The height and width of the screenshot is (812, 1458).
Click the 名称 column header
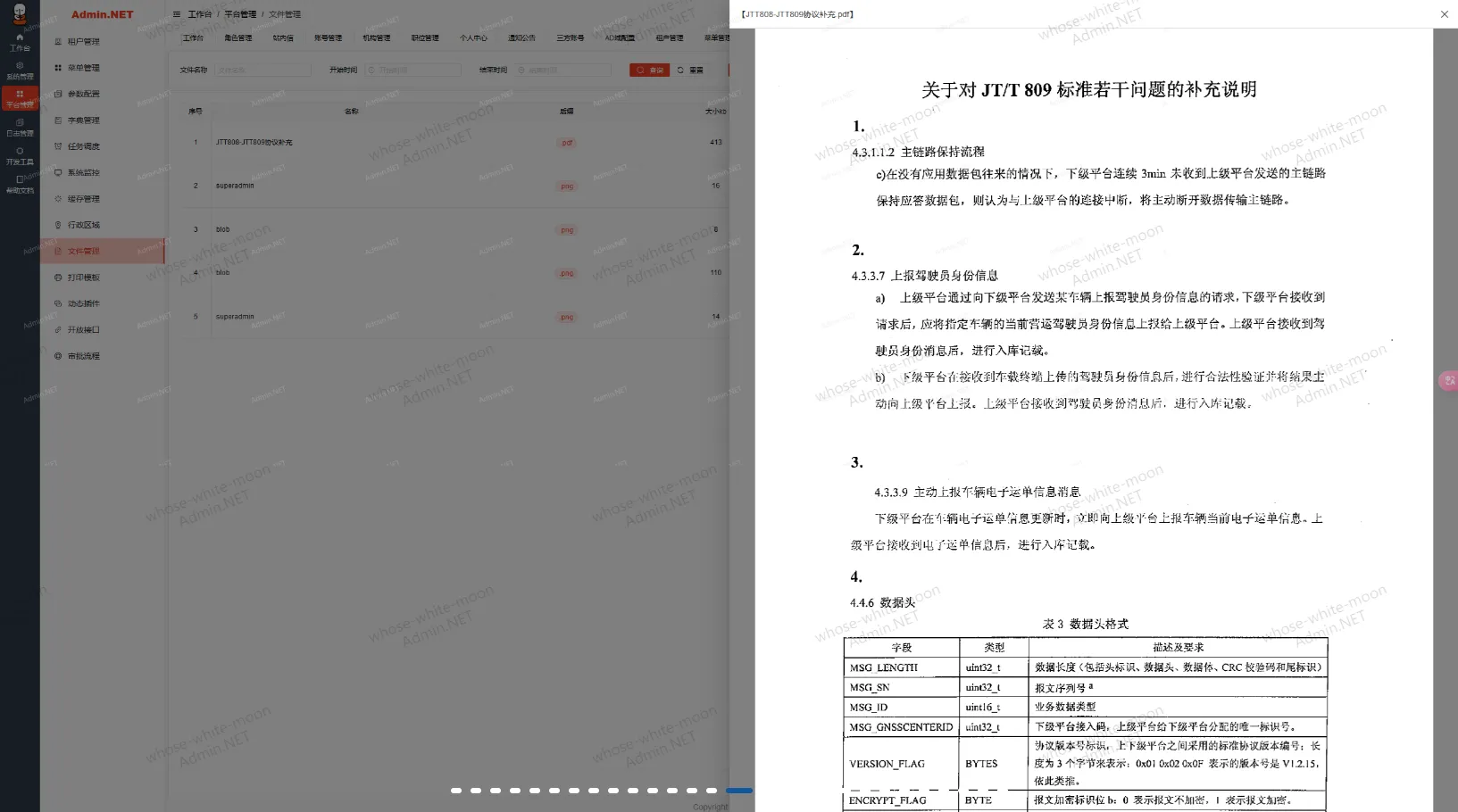(351, 112)
